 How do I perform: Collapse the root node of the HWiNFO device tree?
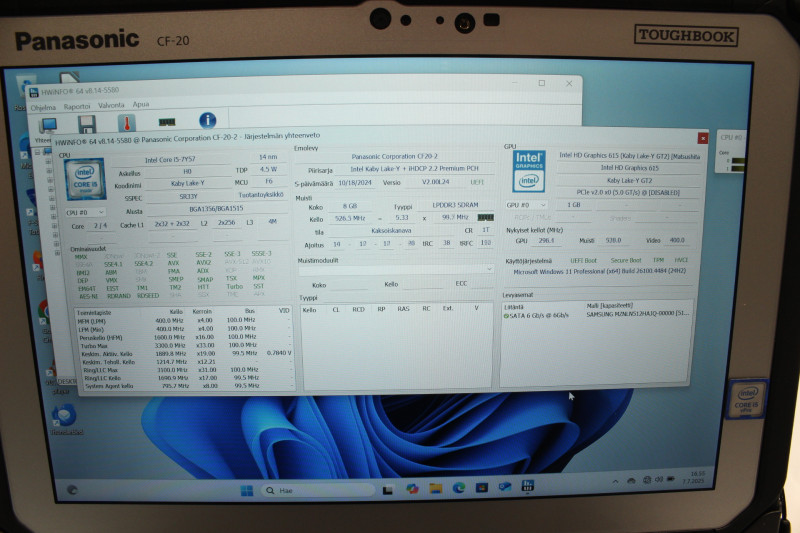37,152
